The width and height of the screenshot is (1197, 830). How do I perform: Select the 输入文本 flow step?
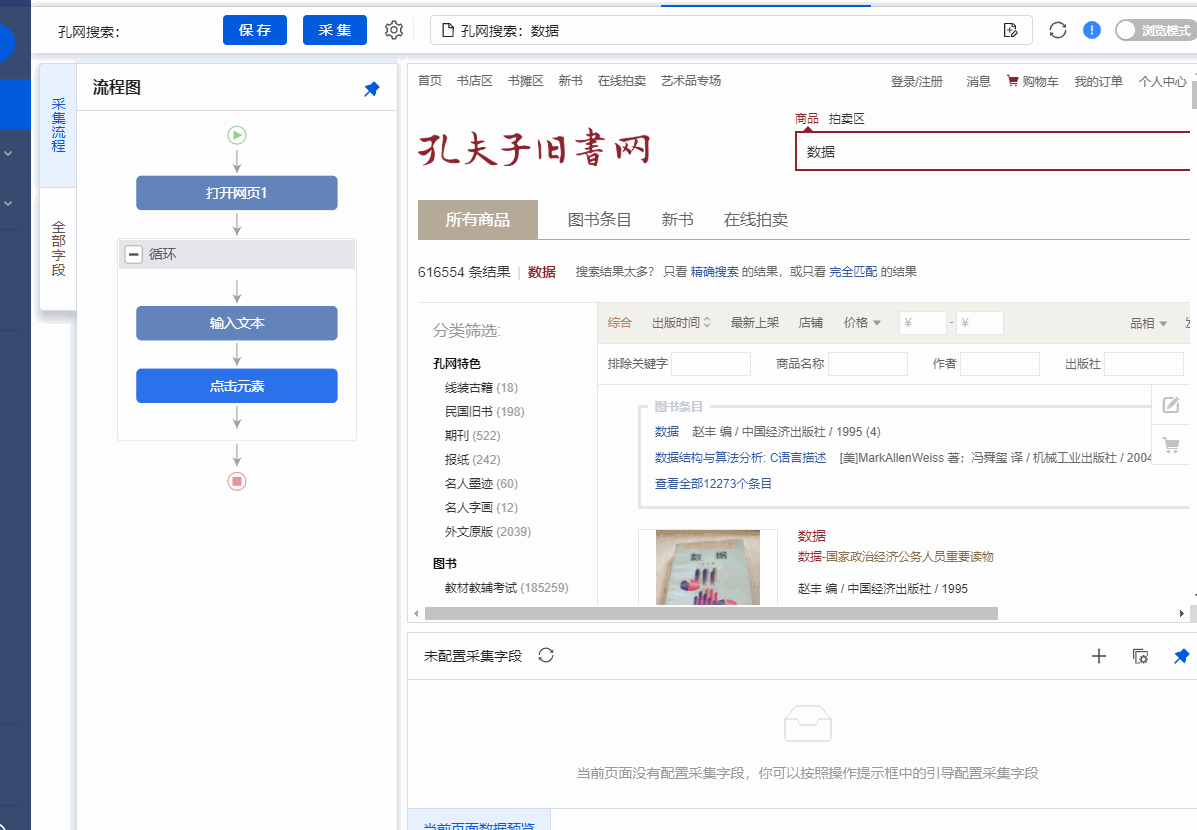click(237, 323)
